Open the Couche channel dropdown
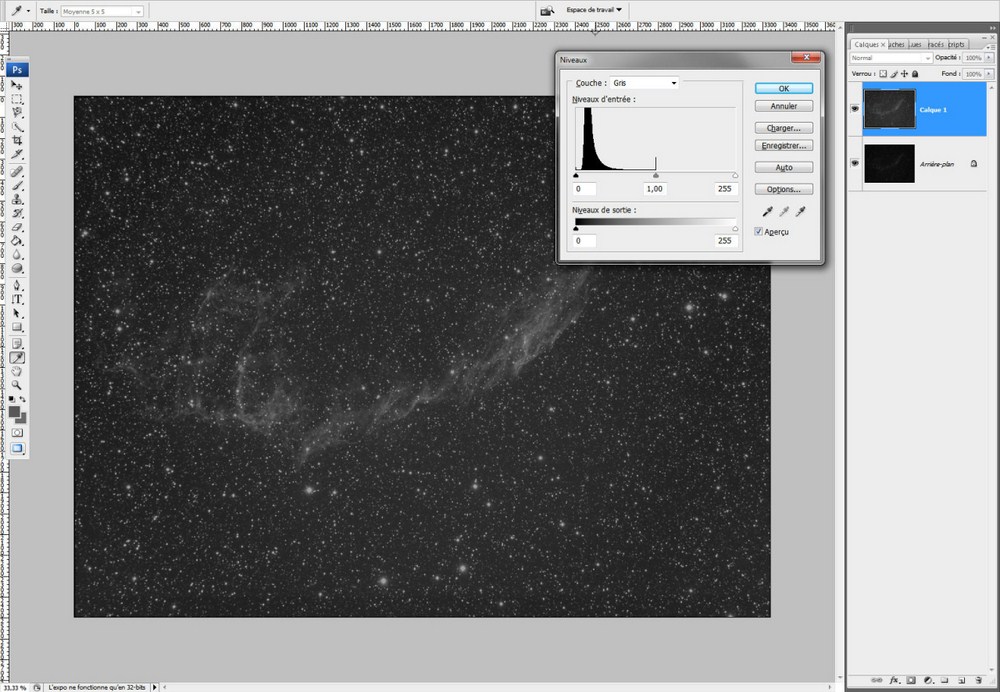The width and height of the screenshot is (1000, 692). coord(644,83)
